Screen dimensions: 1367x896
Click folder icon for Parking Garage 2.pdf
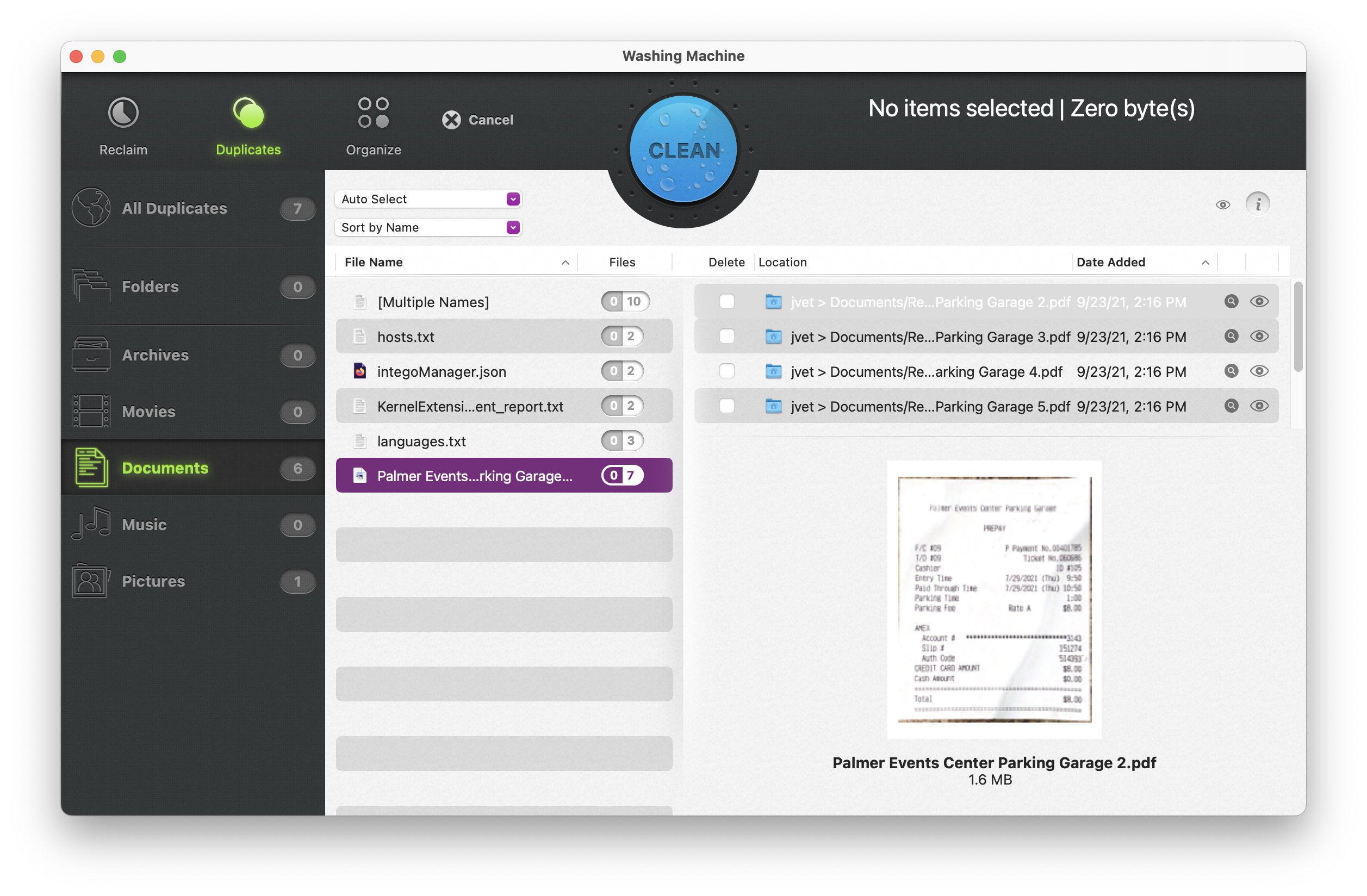click(x=773, y=302)
